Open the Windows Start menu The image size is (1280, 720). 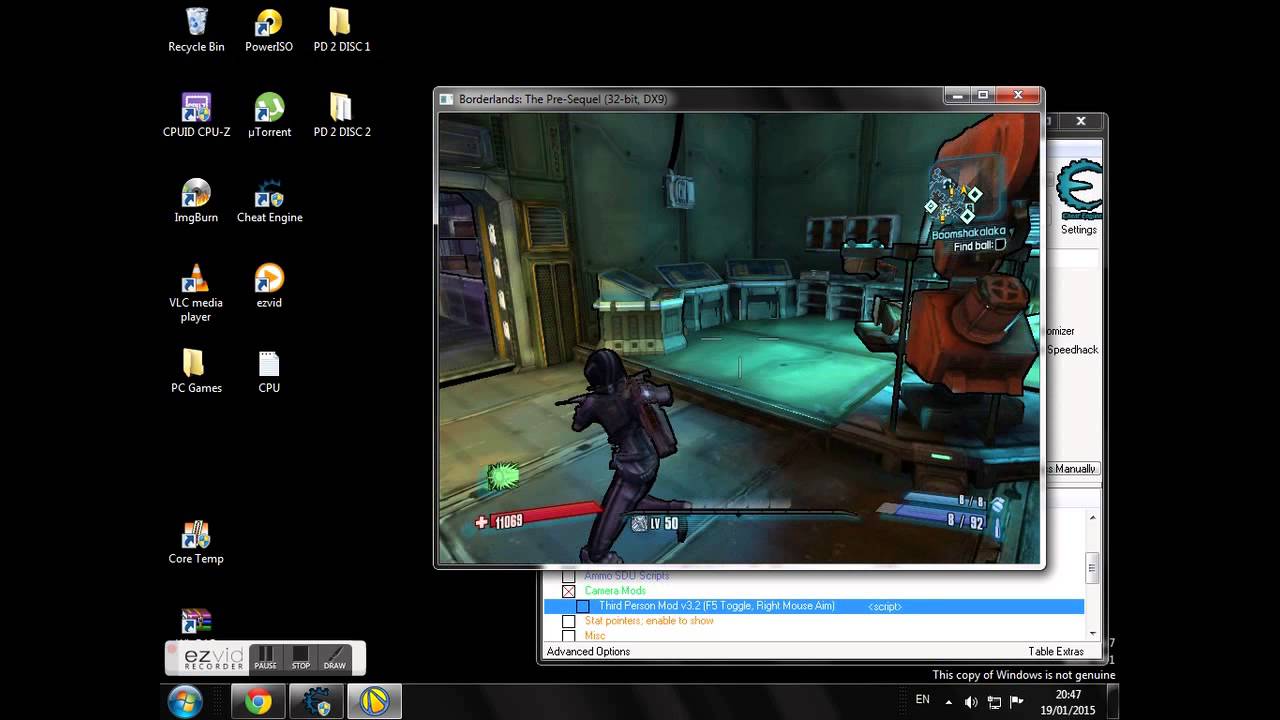pyautogui.click(x=185, y=702)
